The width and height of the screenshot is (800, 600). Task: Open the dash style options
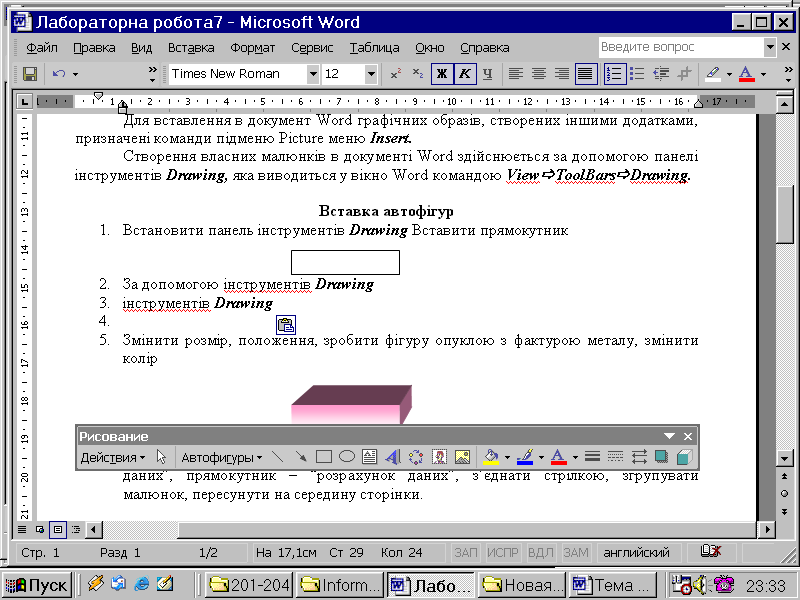tap(615, 457)
